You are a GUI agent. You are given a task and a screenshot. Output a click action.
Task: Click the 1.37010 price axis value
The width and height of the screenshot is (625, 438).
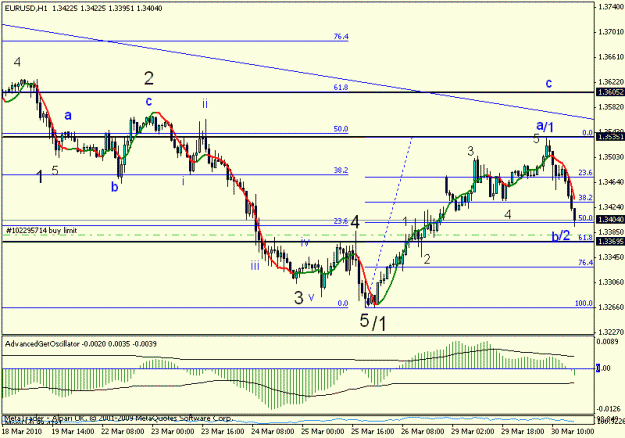point(611,32)
